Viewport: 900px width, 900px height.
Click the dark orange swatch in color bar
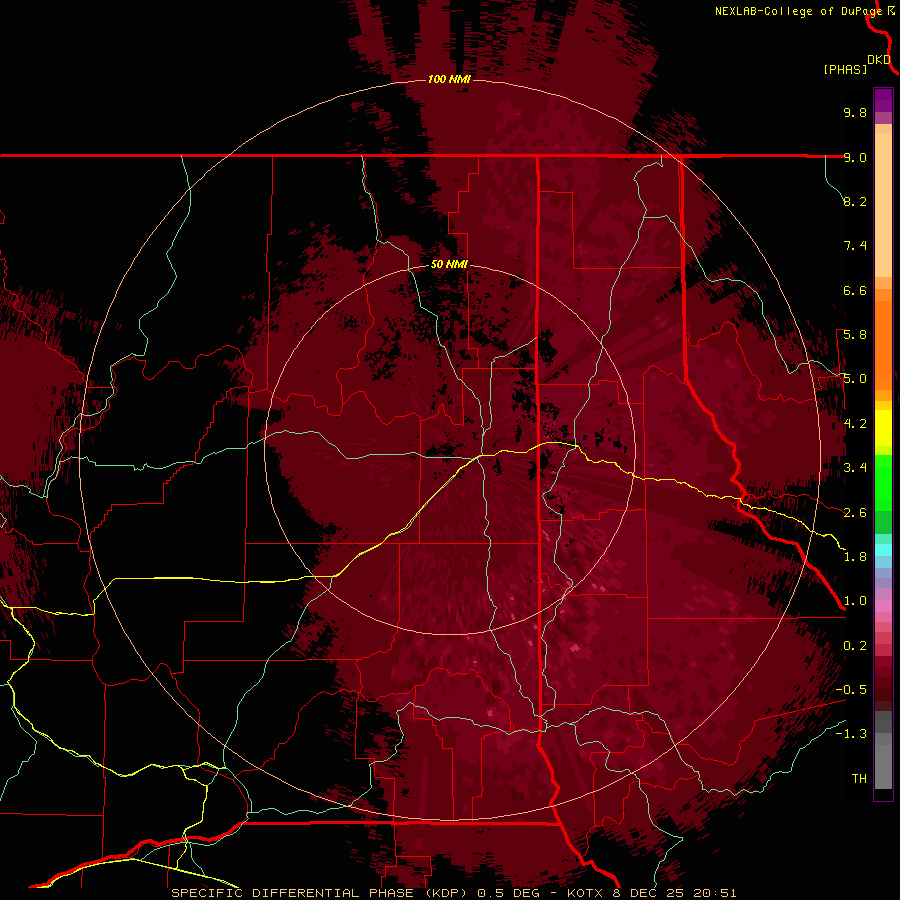883,344
